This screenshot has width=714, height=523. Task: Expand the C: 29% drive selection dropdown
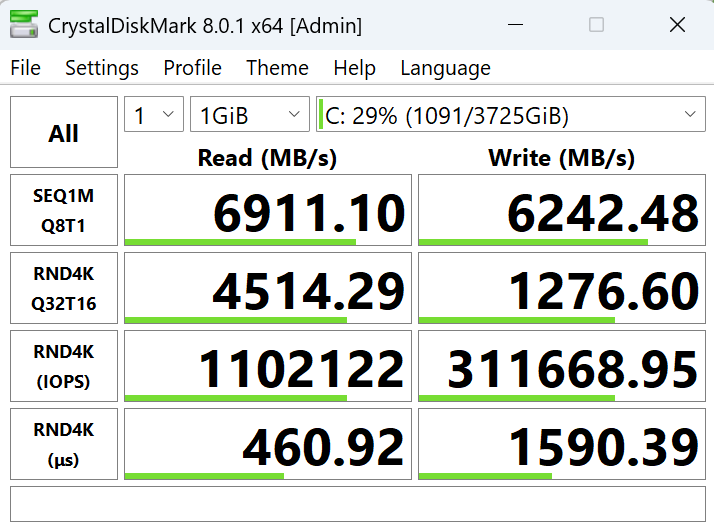(x=511, y=114)
